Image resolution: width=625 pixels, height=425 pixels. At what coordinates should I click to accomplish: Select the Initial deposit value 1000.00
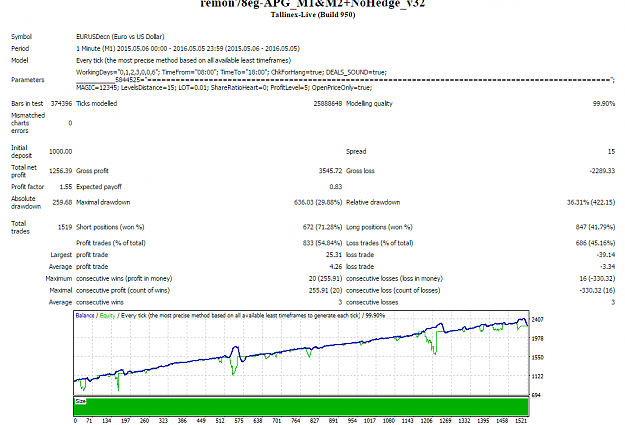[61, 152]
